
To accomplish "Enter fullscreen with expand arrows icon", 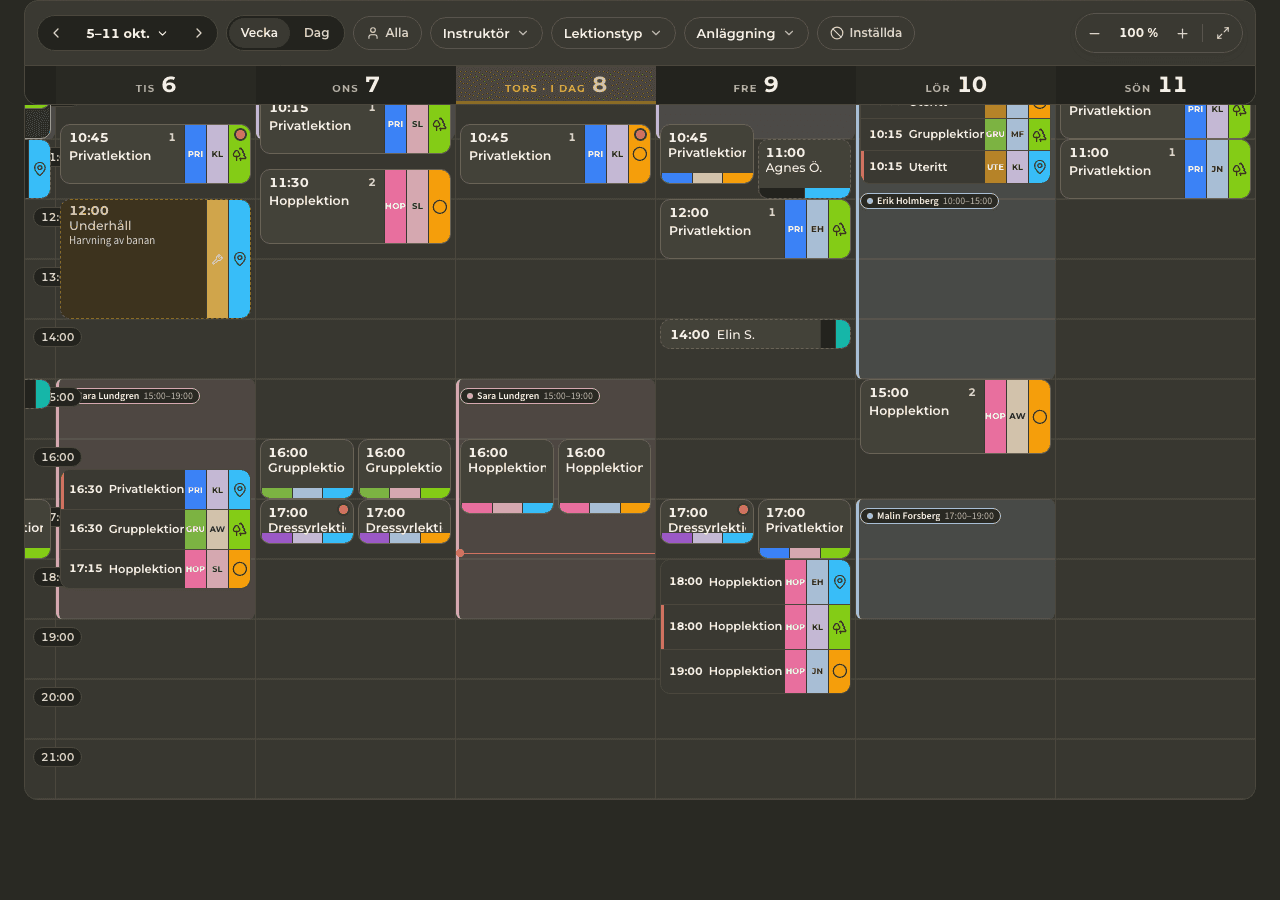I will (1222, 33).
